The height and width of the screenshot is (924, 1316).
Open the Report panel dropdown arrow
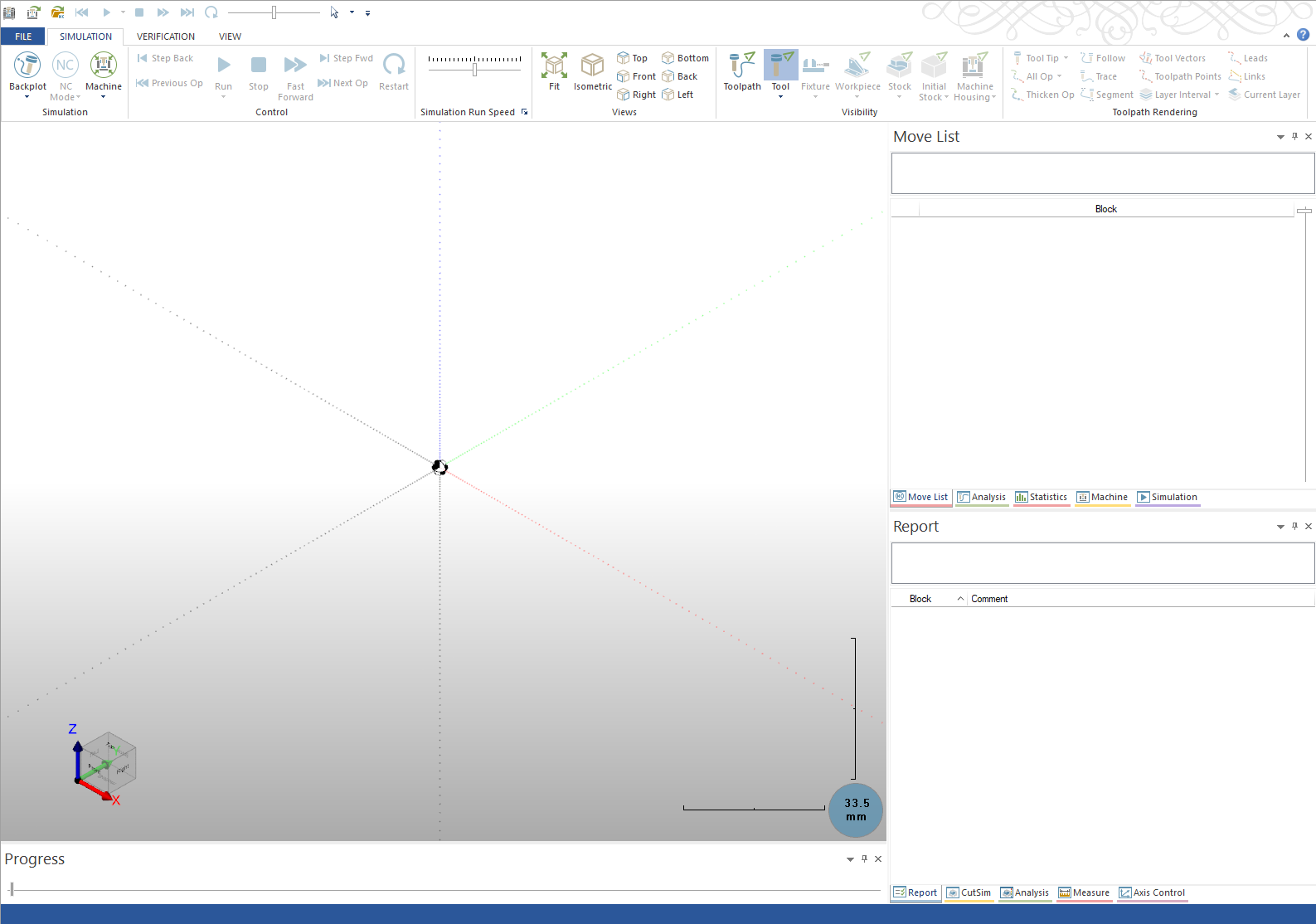coord(1280,527)
